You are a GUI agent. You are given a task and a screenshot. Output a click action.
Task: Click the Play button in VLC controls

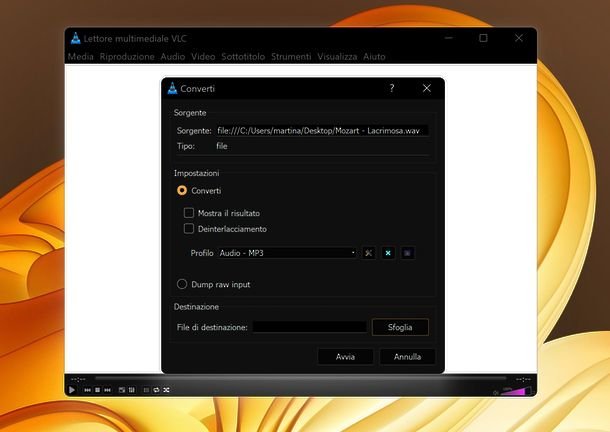point(72,390)
